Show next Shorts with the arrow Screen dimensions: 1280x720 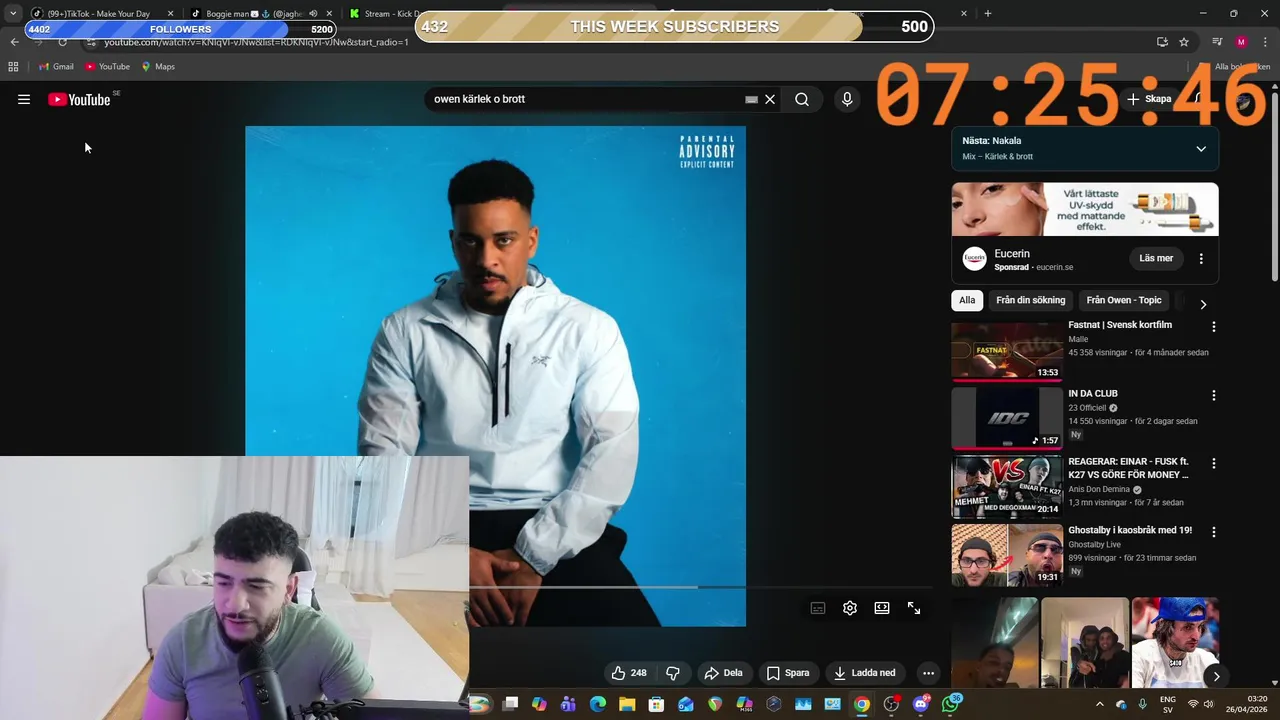pos(1216,677)
